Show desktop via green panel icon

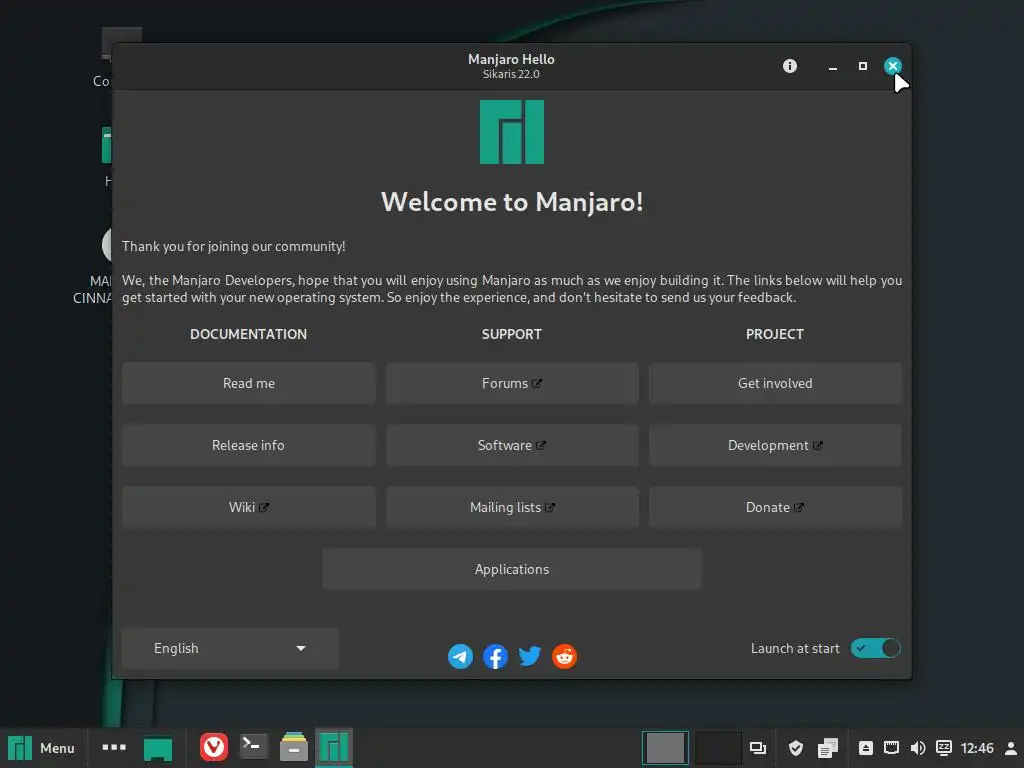pos(158,748)
